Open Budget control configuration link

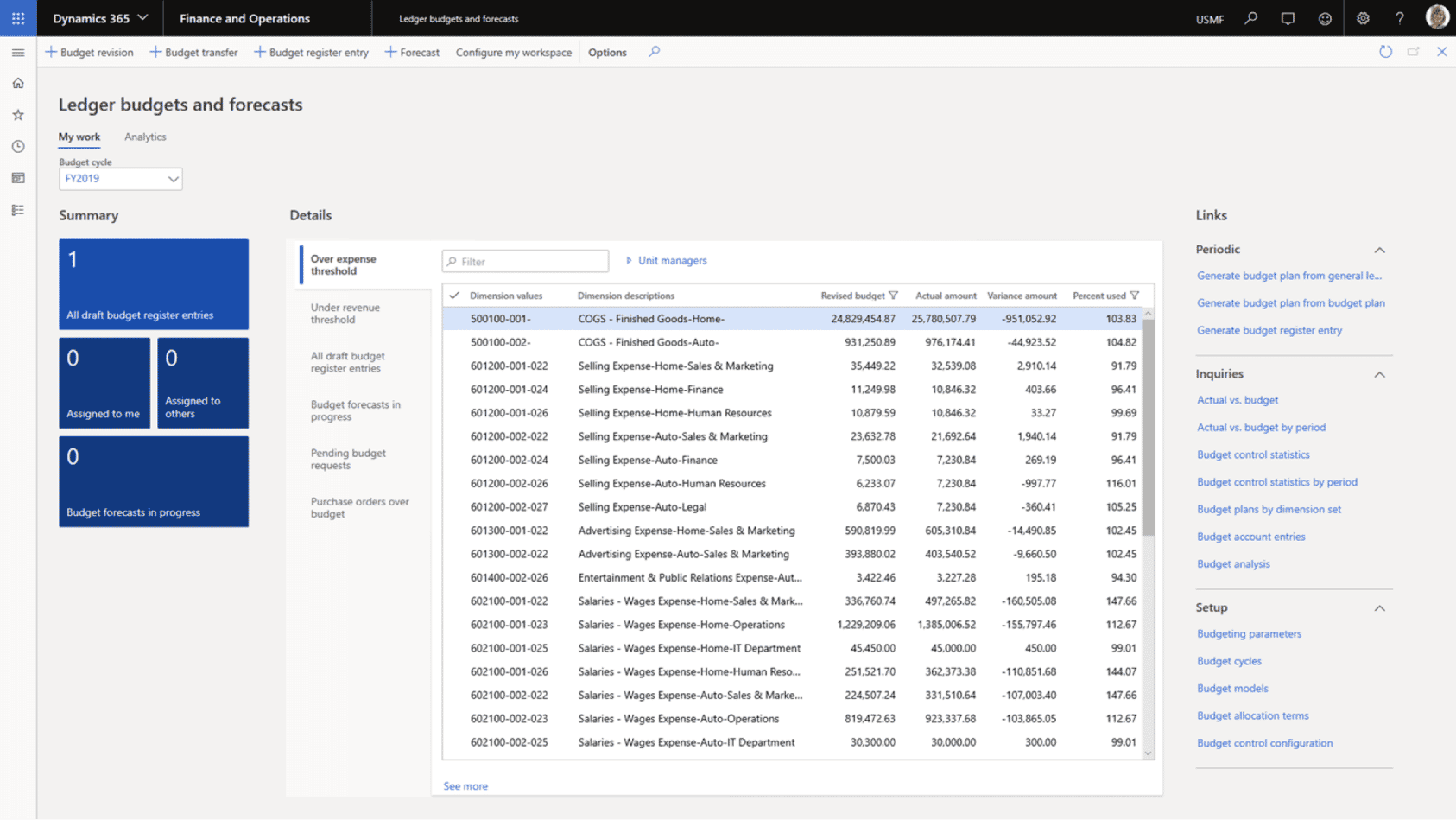click(1264, 743)
